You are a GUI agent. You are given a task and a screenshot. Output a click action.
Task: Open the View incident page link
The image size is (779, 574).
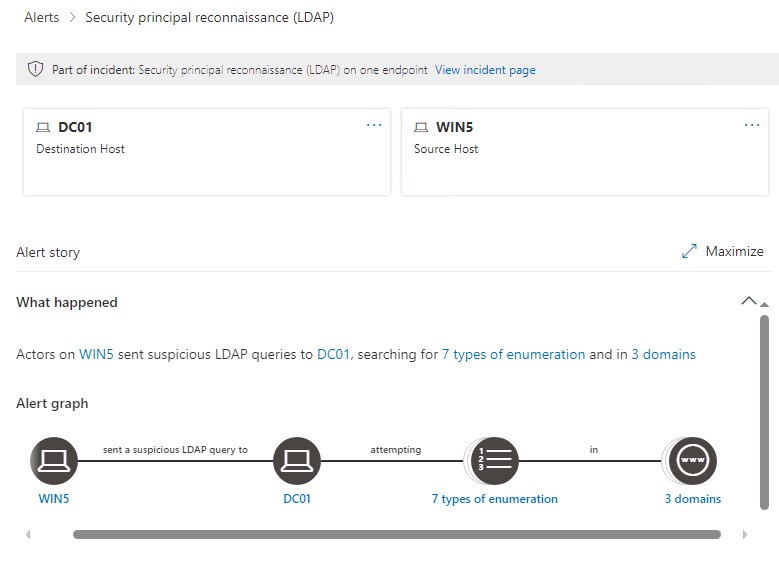coord(485,70)
